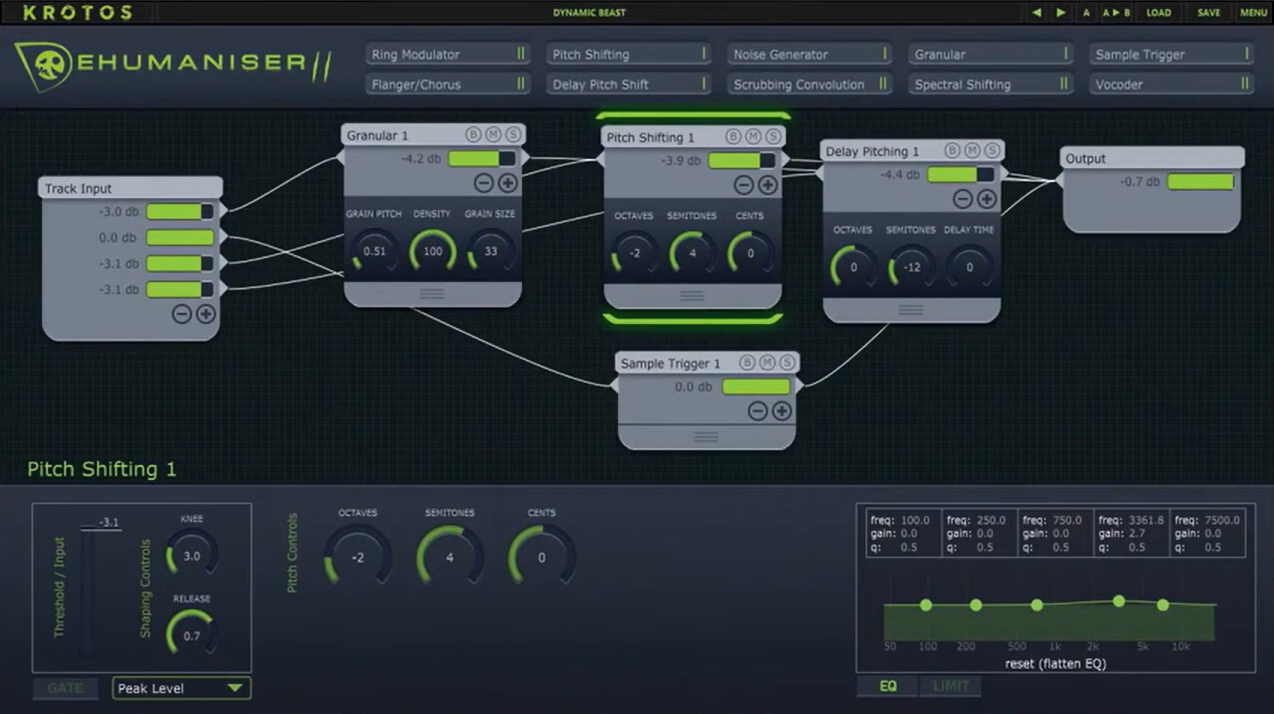Click the next preset arrow
Viewport: 1274px width, 714px height.
[1061, 13]
